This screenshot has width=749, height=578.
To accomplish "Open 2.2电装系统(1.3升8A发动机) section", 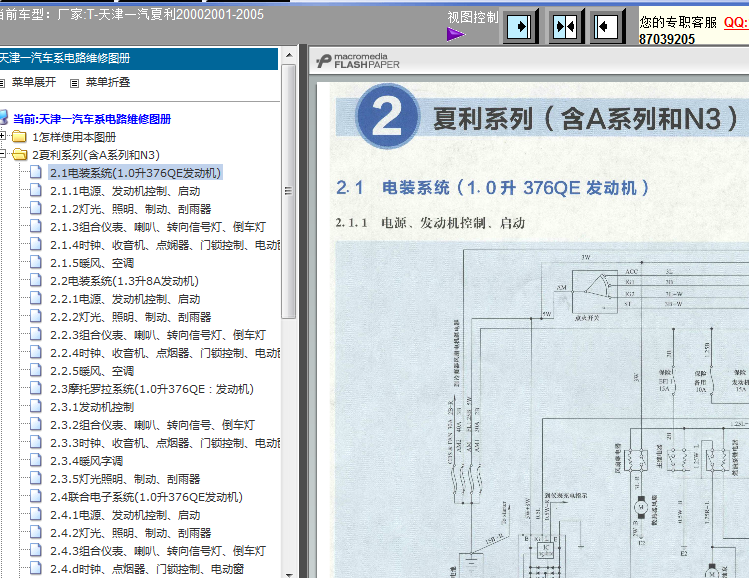I will tap(124, 281).
